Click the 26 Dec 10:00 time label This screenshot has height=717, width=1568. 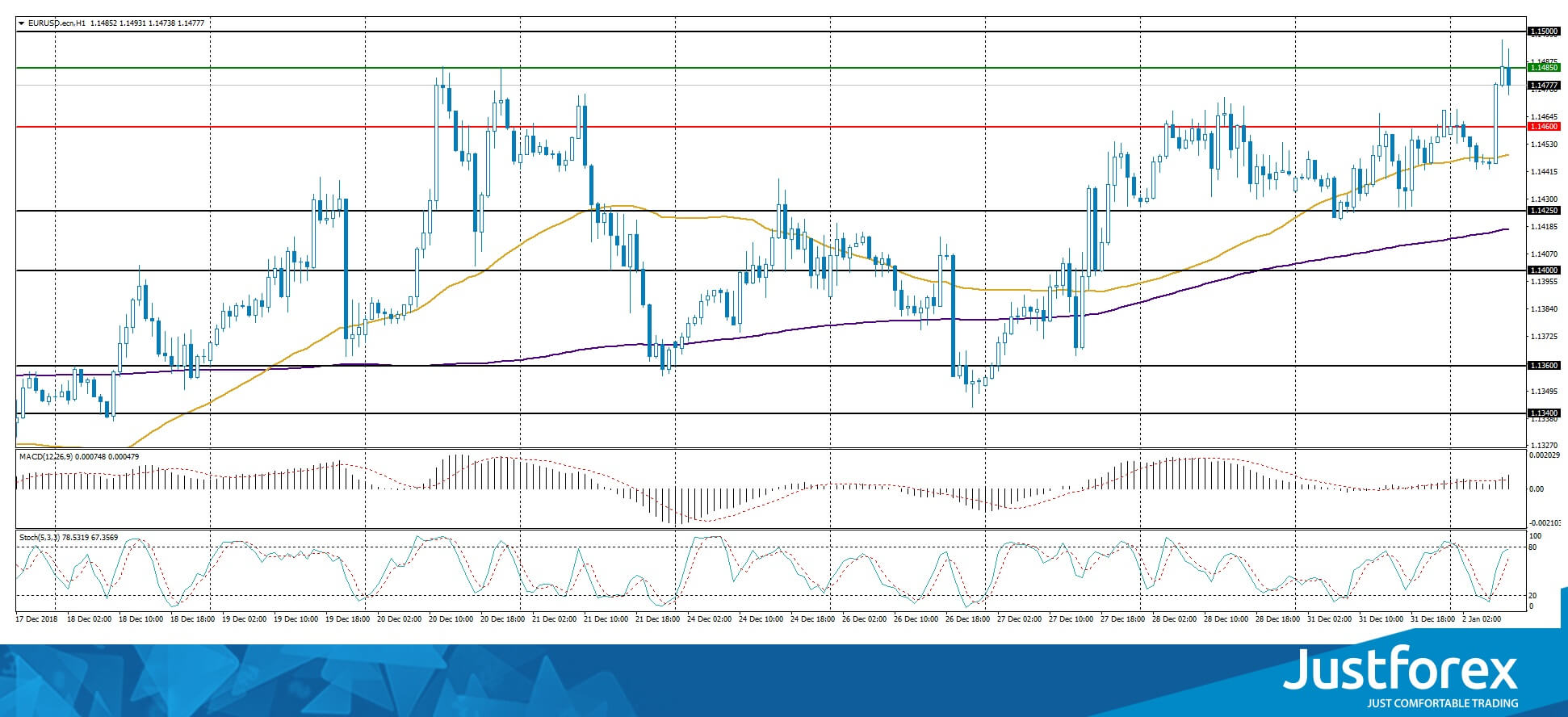pos(916,619)
